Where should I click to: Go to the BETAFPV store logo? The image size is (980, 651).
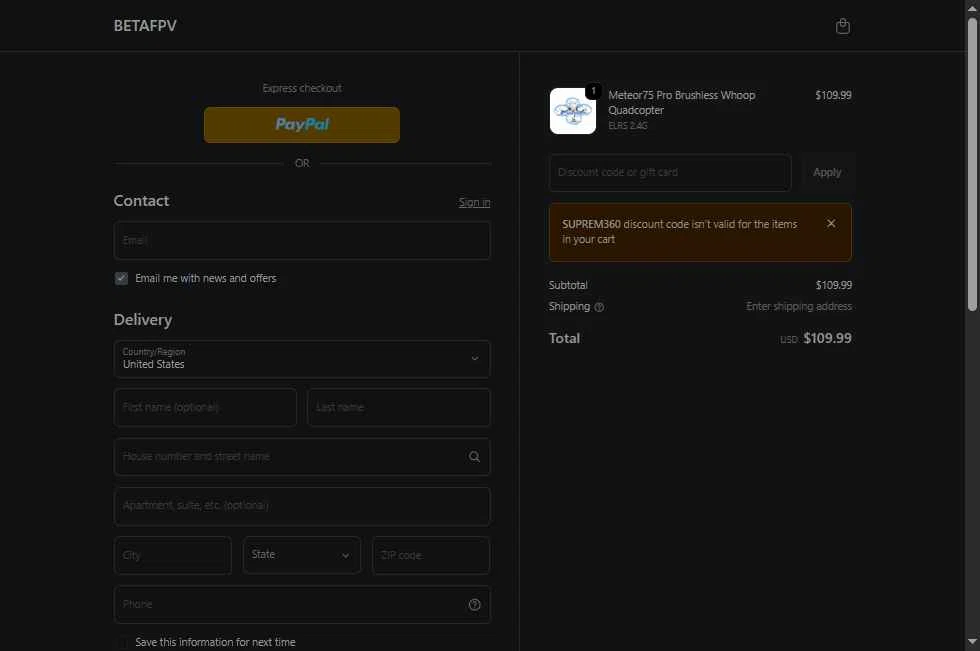(145, 26)
